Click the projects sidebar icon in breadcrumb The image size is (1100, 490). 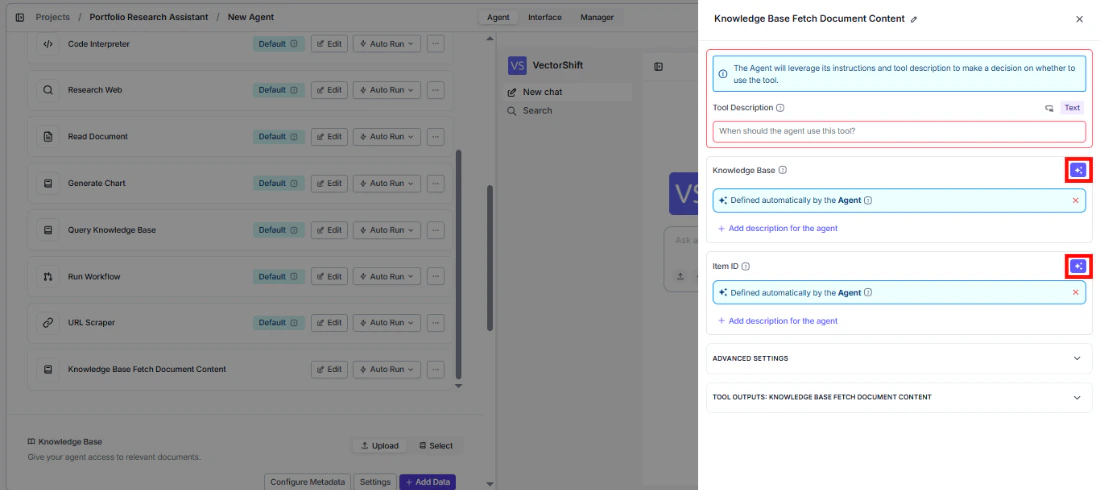[20, 17]
